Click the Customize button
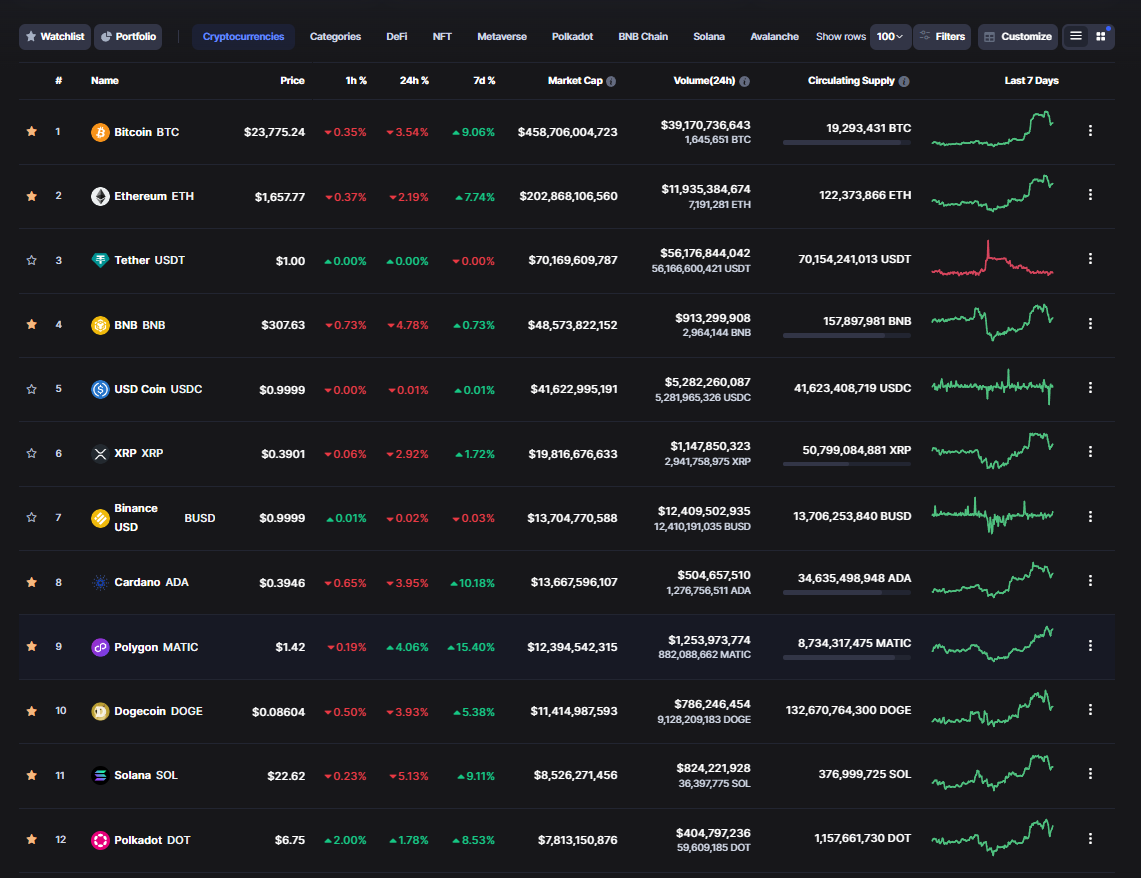 click(1017, 36)
